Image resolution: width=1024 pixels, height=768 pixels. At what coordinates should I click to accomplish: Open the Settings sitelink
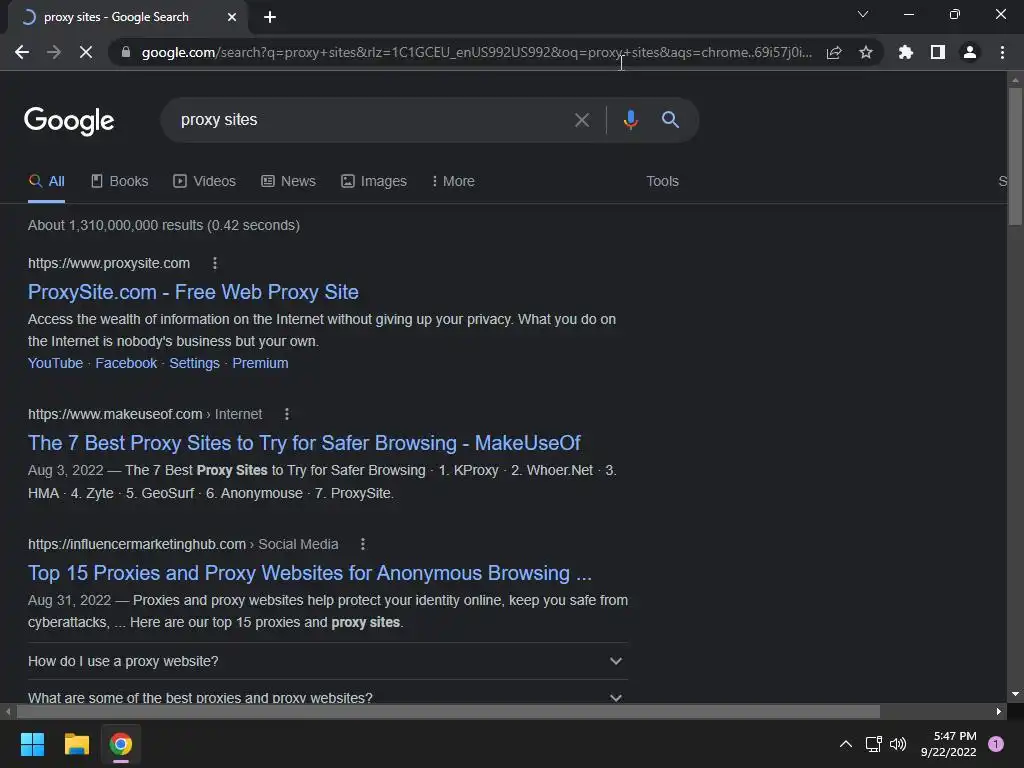[195, 363]
